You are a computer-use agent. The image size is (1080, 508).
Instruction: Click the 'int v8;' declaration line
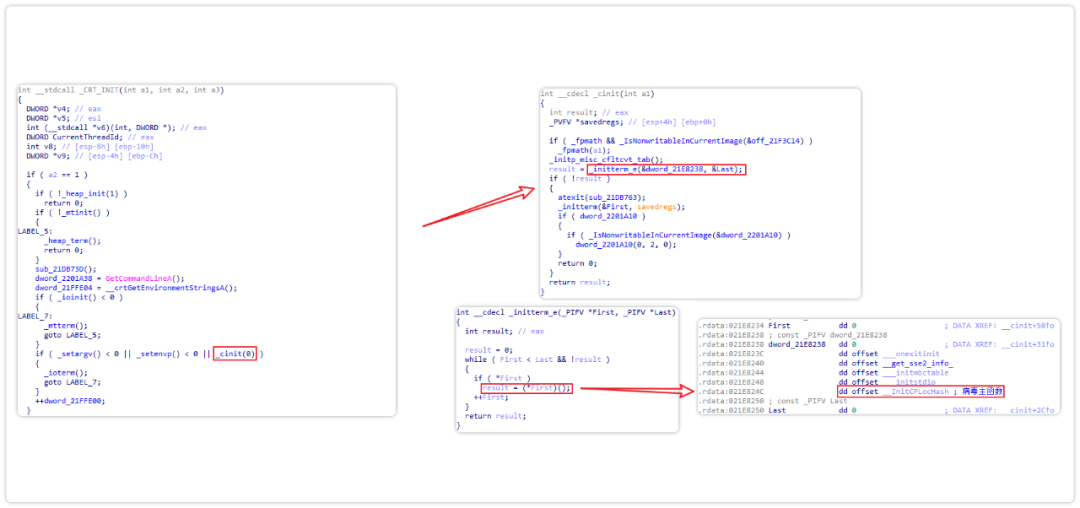click(90, 147)
